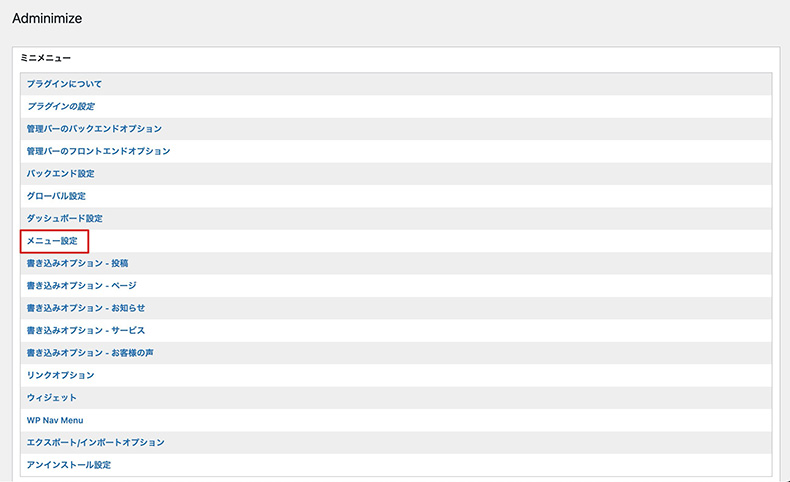Click the Adminimize page title
The height and width of the screenshot is (482, 790).
pos(47,18)
